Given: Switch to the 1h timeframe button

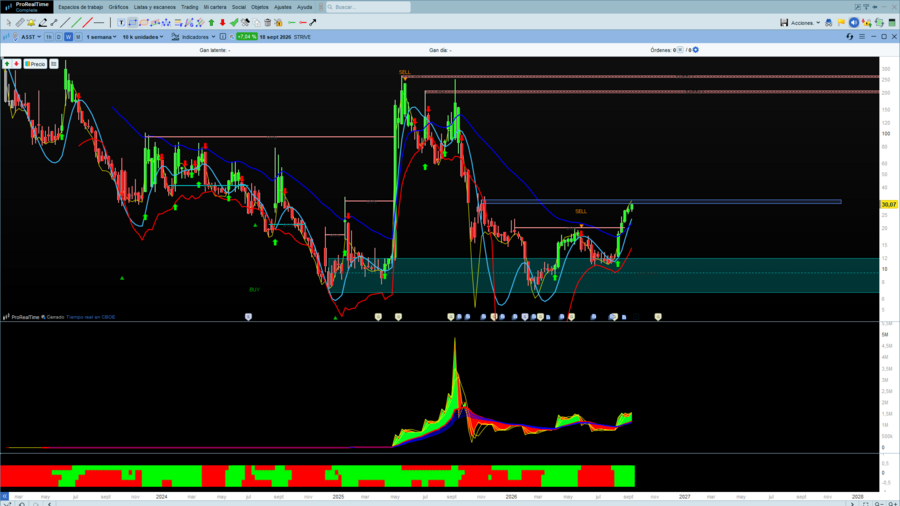Looking at the screenshot, I should pos(49,37).
